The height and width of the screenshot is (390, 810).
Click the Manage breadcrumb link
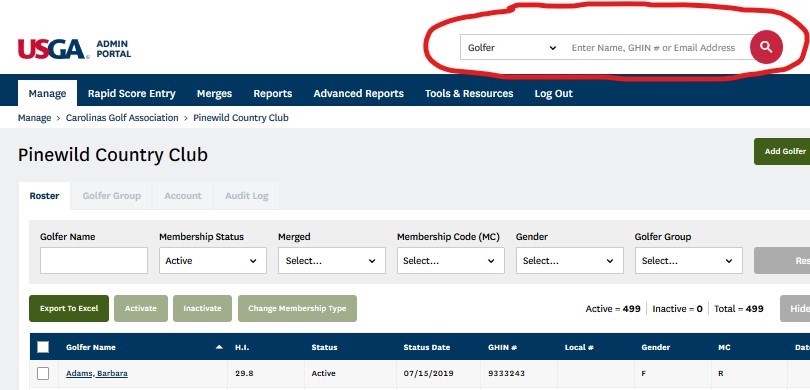(x=35, y=118)
